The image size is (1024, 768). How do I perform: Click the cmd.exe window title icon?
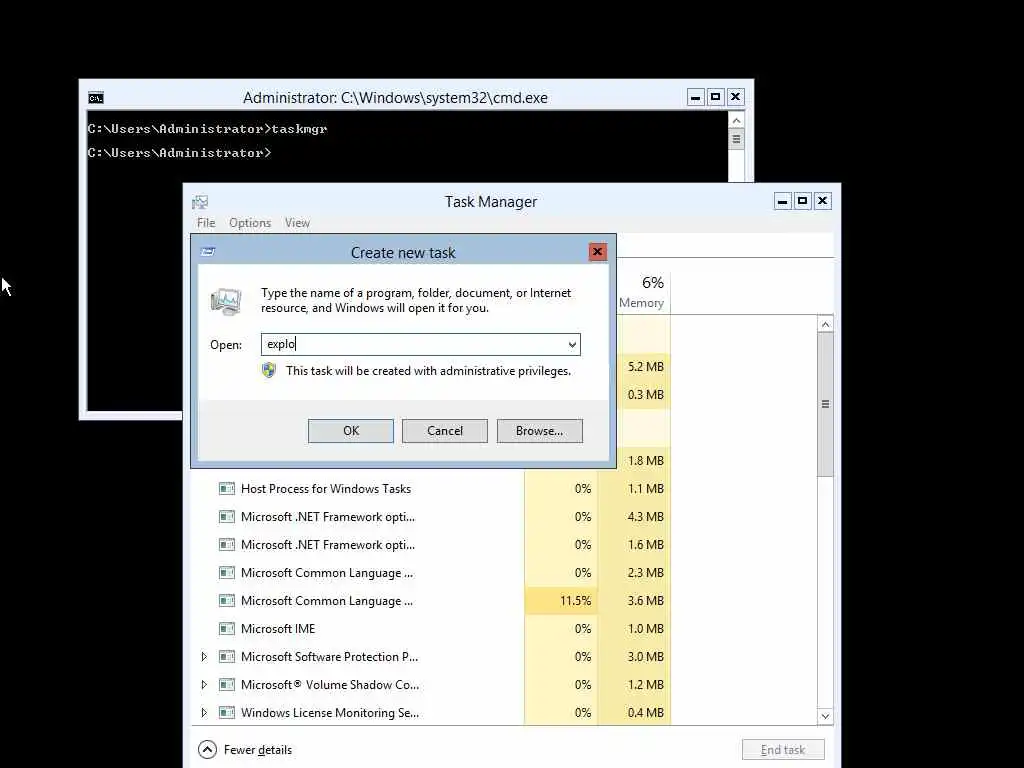pyautogui.click(x=96, y=98)
